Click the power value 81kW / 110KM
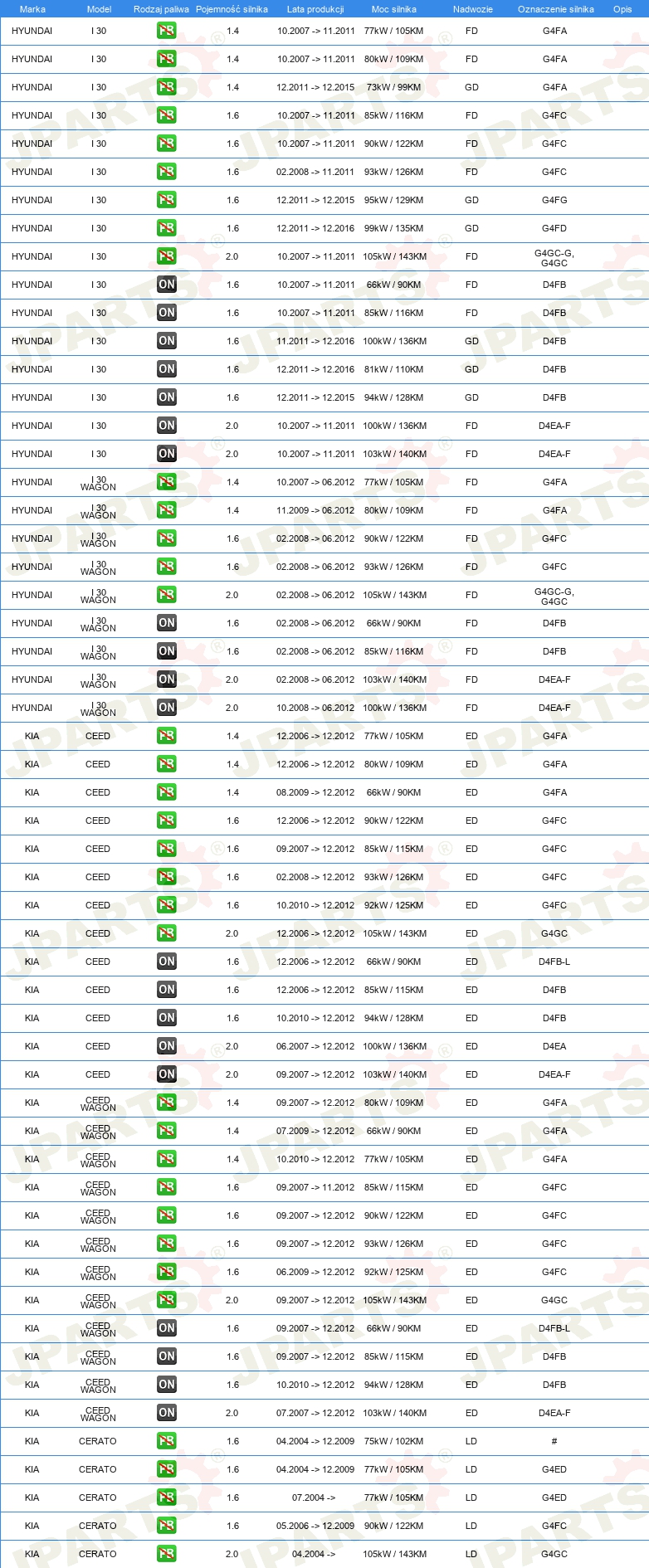The height and width of the screenshot is (1568, 649). [x=393, y=369]
